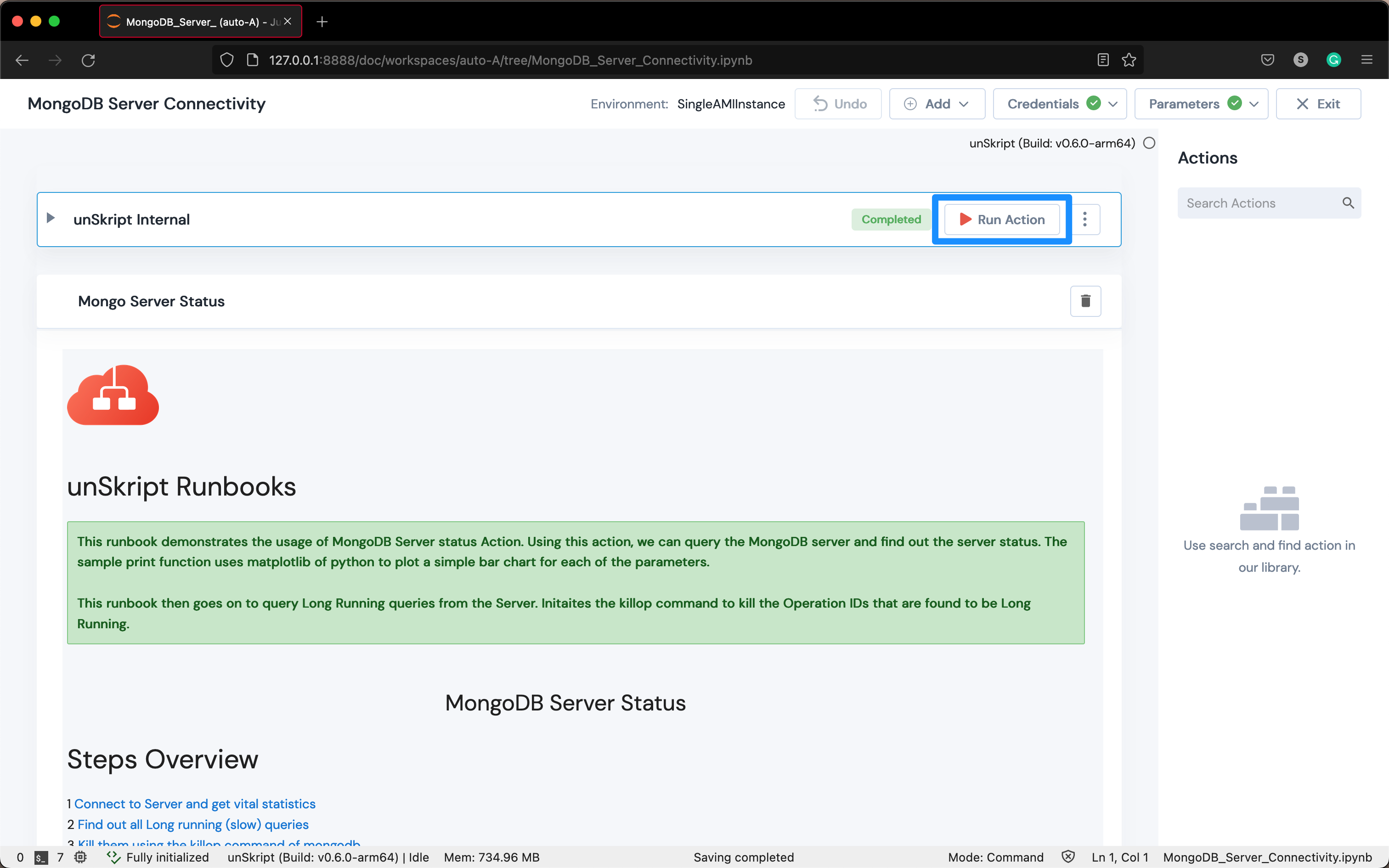Open link Connect to Server and get vital statistics
This screenshot has height=868, width=1389.
pos(195,804)
